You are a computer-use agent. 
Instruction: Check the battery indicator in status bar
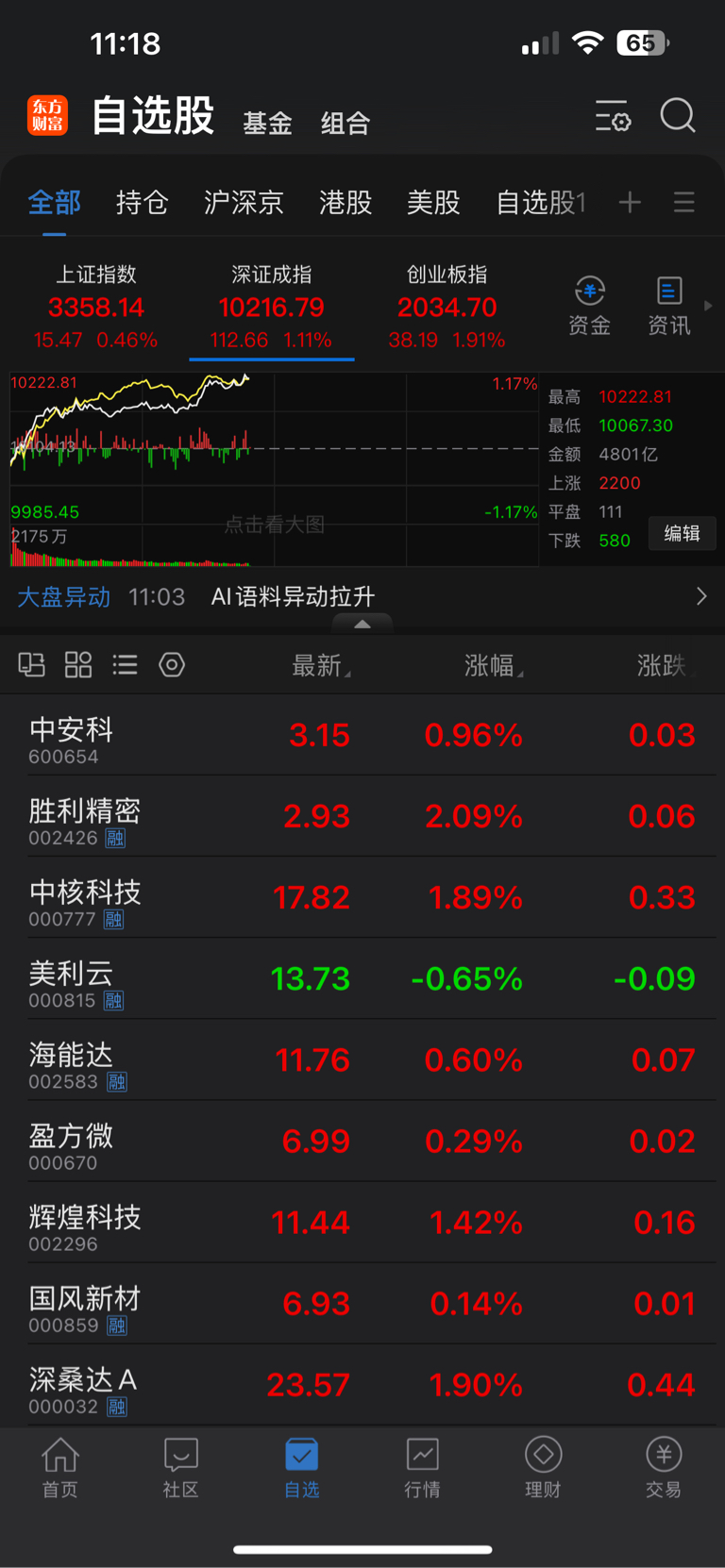pyautogui.click(x=643, y=43)
